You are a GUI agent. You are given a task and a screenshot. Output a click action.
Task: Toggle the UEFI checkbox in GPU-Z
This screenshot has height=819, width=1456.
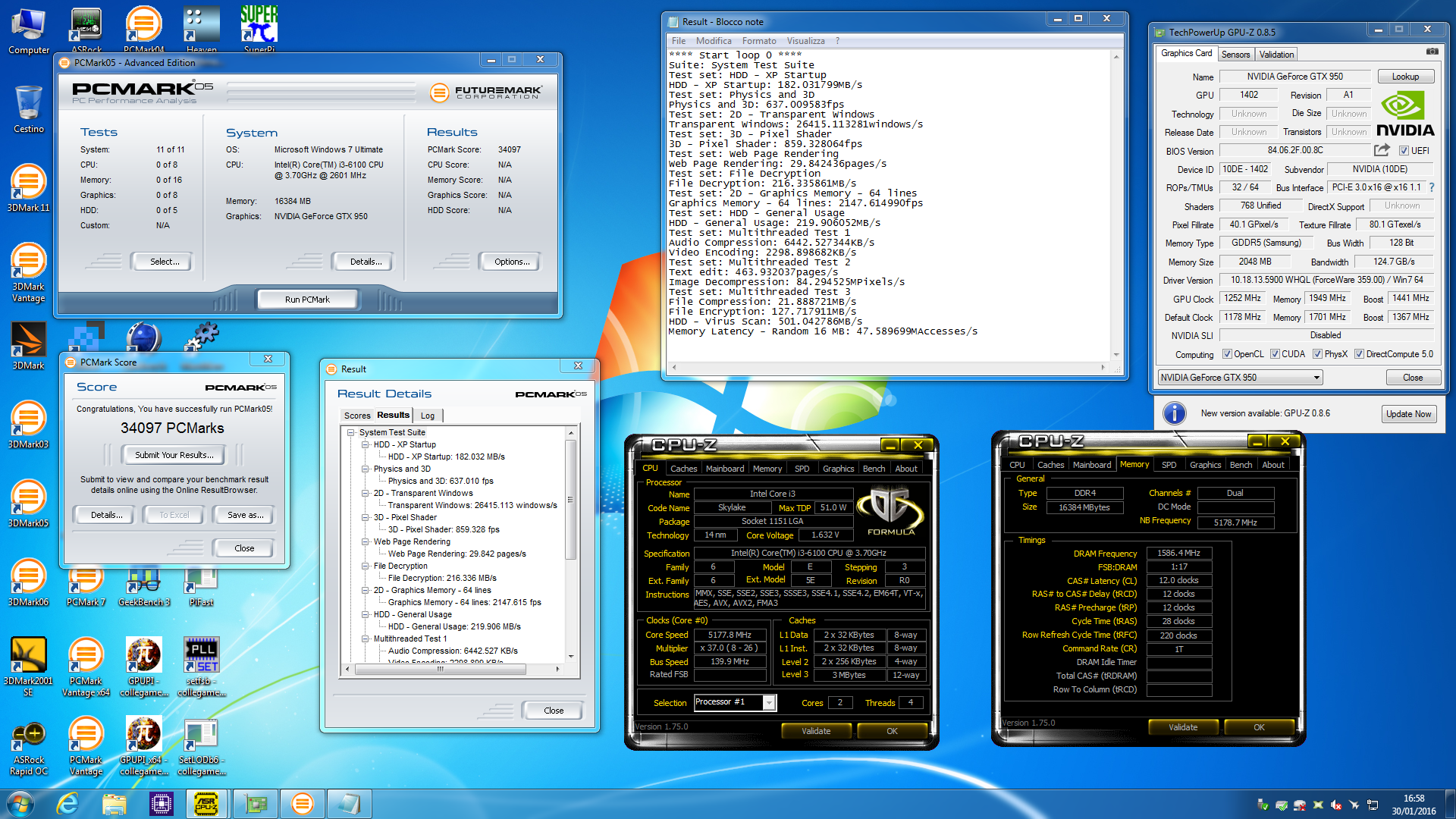click(x=1404, y=151)
